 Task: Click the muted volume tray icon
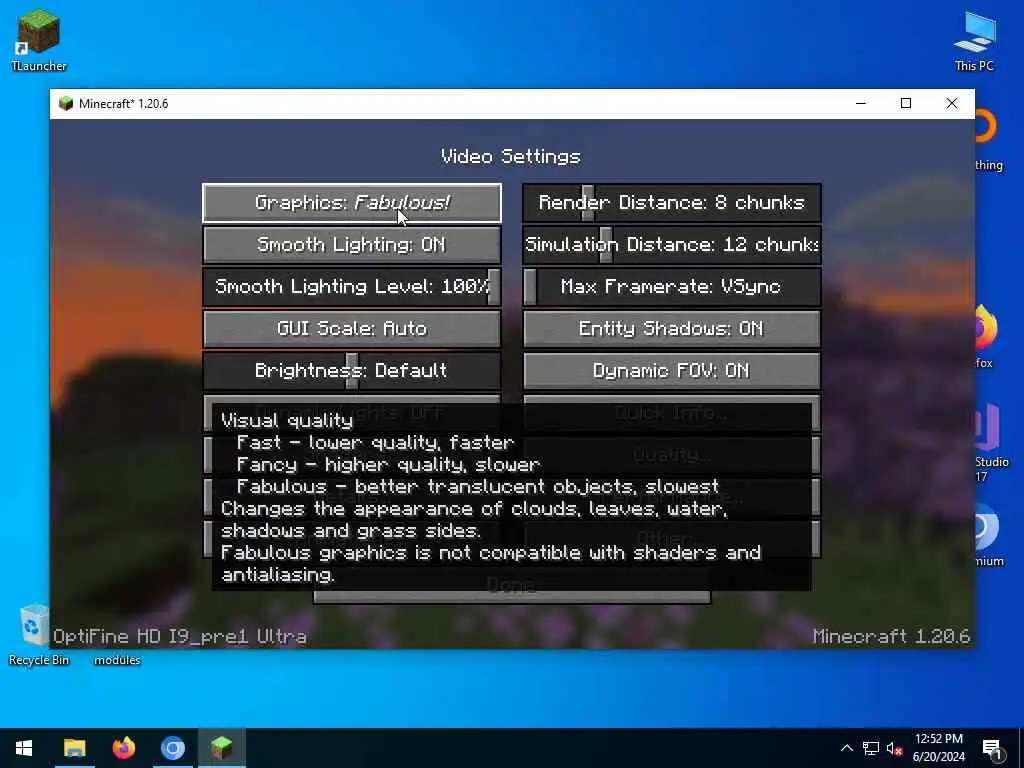pyautogui.click(x=894, y=748)
